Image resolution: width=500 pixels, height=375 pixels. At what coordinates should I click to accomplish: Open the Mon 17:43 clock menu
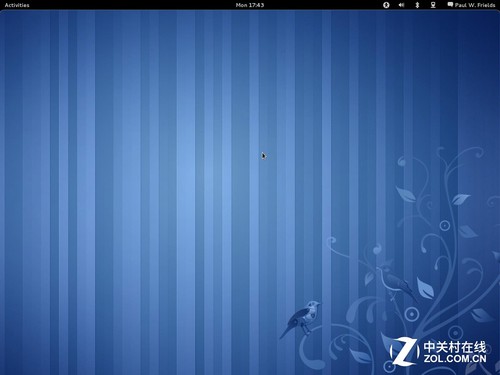pyautogui.click(x=250, y=5)
